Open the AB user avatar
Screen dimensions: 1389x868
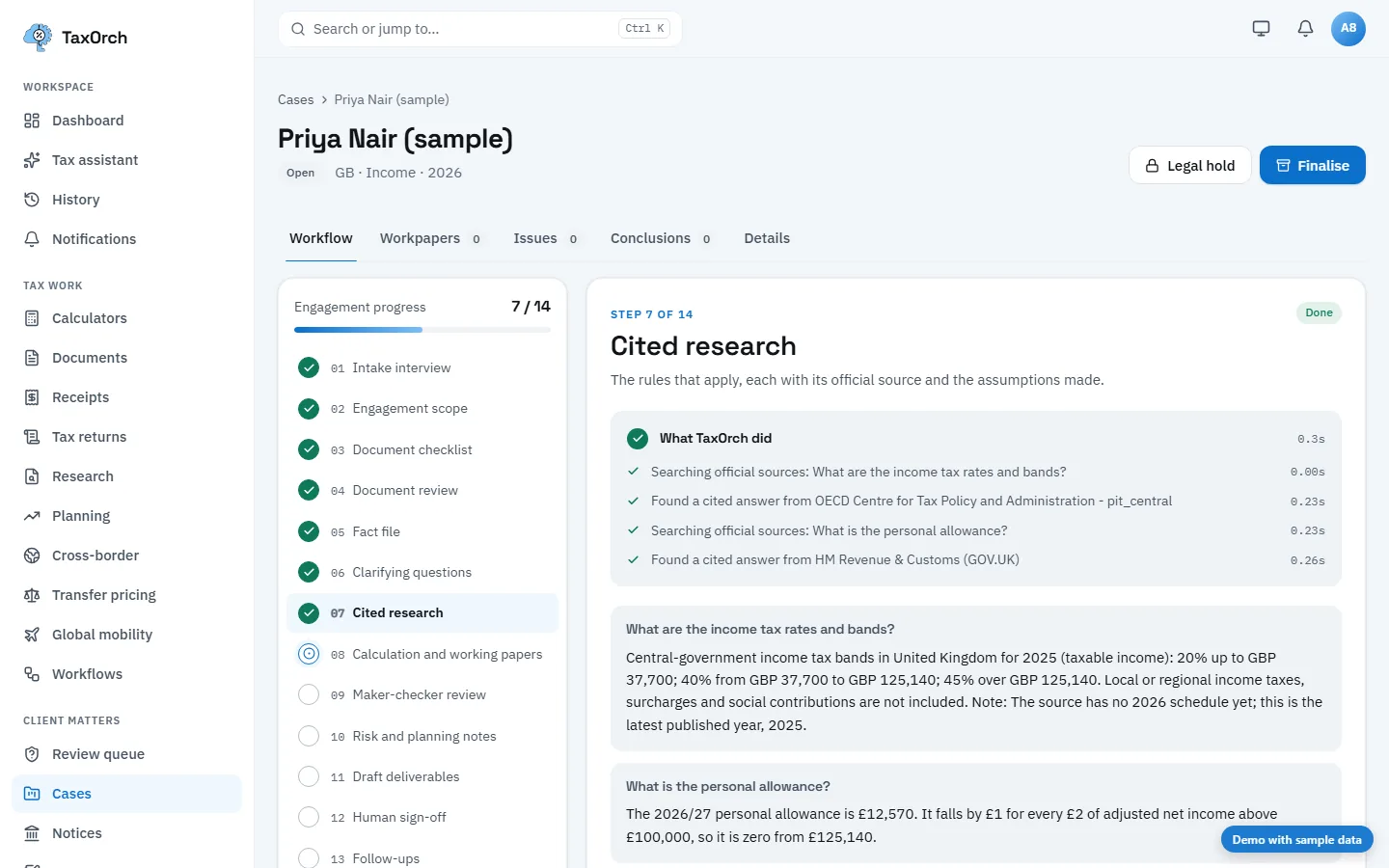pyautogui.click(x=1348, y=28)
